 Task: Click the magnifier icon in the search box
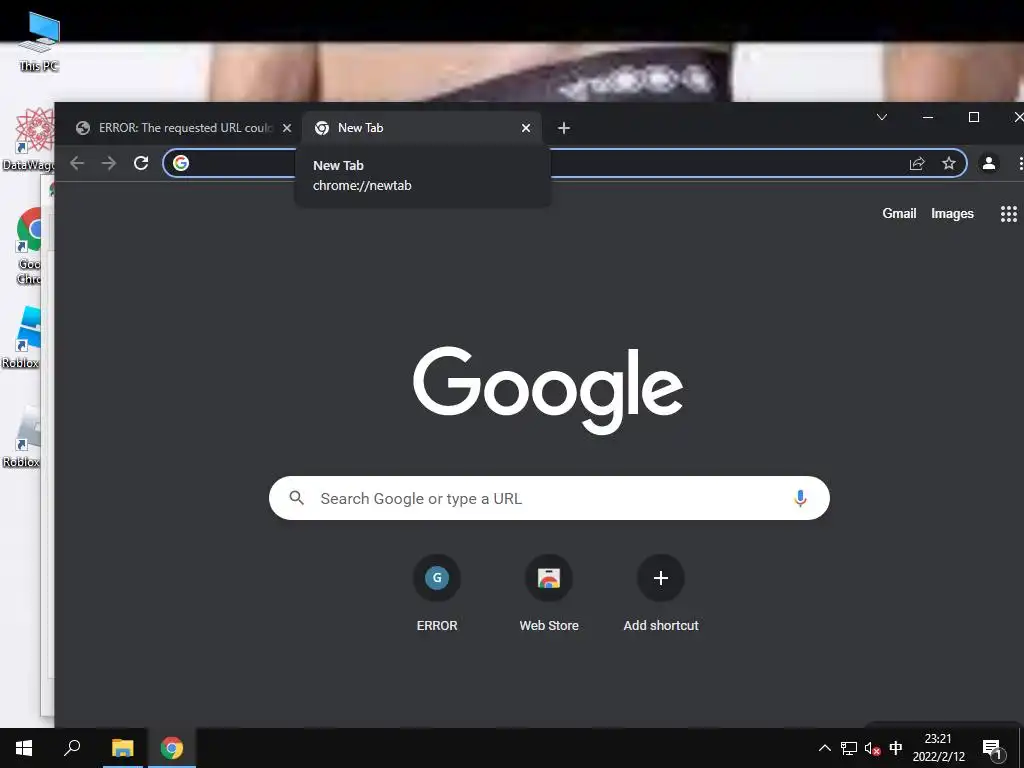[x=296, y=498]
